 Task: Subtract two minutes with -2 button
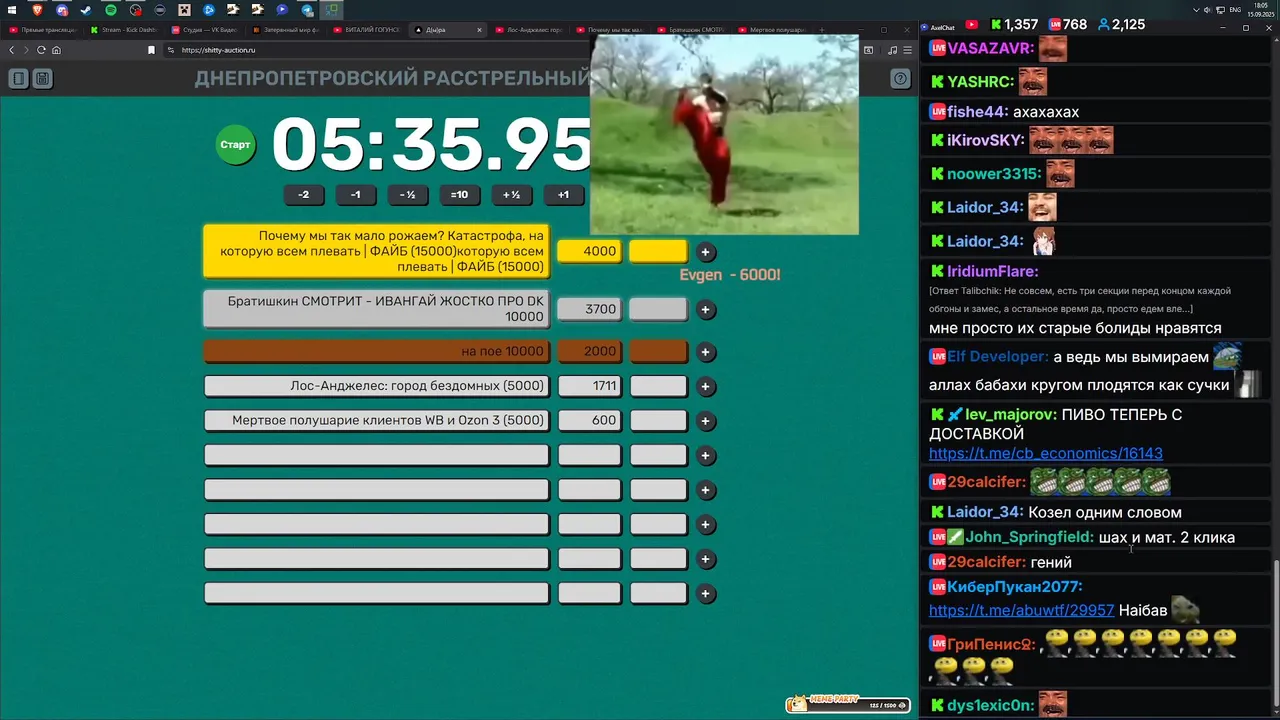[x=304, y=195]
